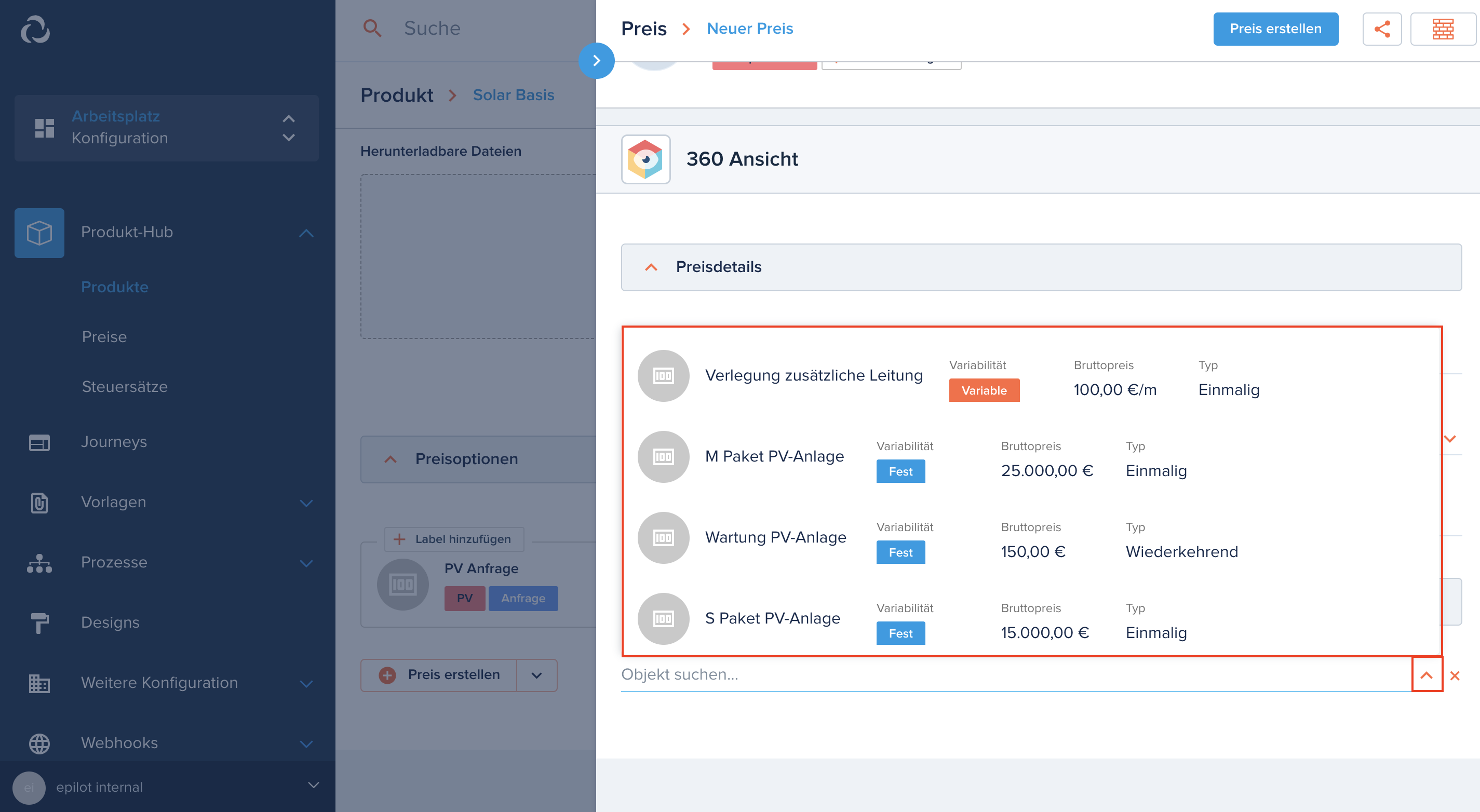Click the Vorlagen document clip icon
1480x812 pixels.
pos(39,503)
